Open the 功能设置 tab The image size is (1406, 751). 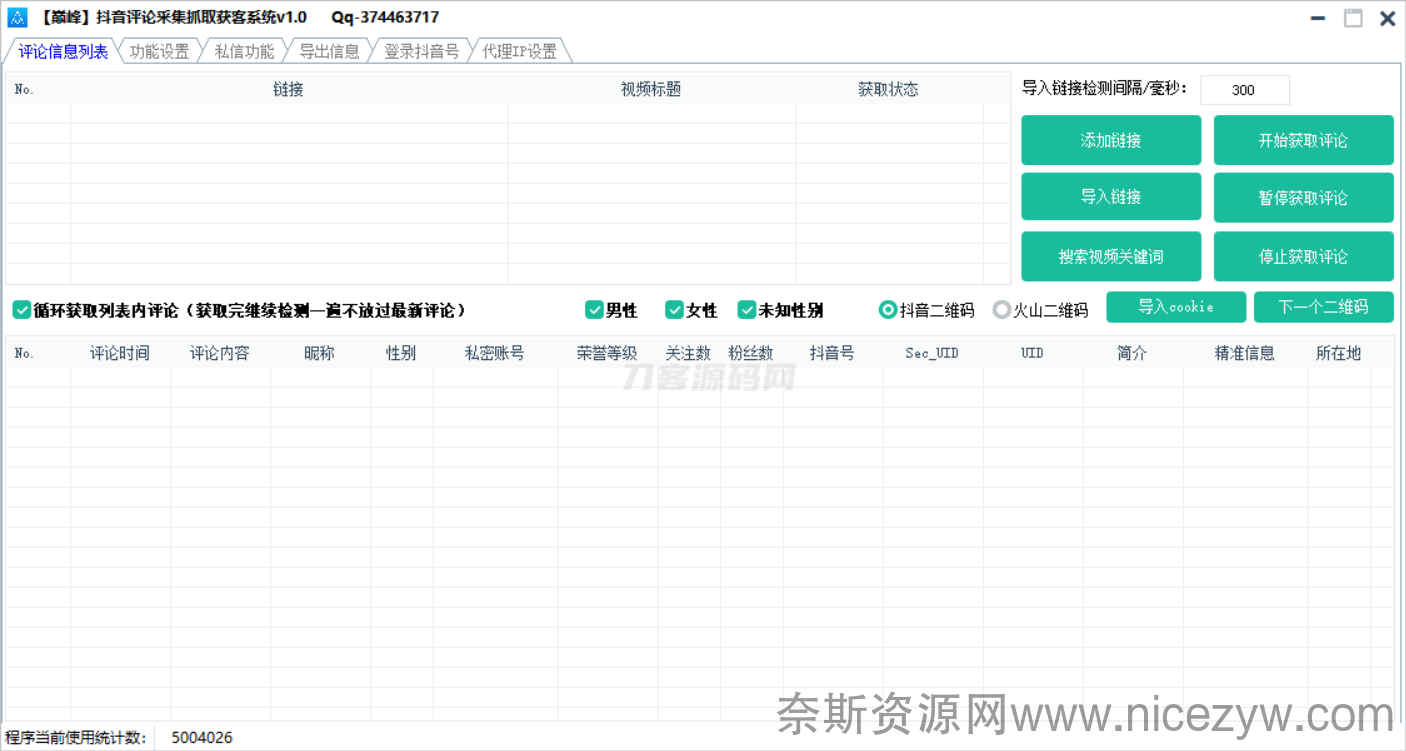pyautogui.click(x=159, y=51)
